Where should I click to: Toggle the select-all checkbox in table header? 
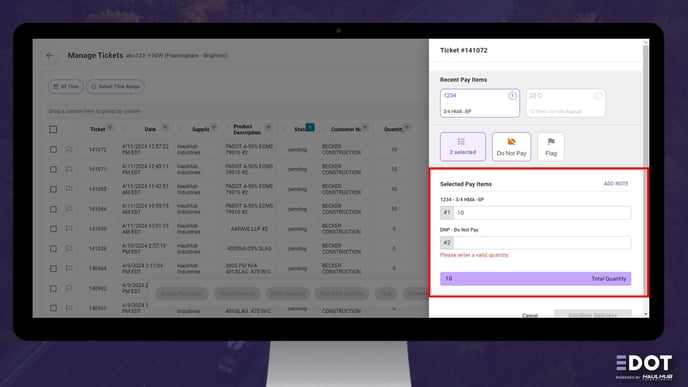pos(53,129)
